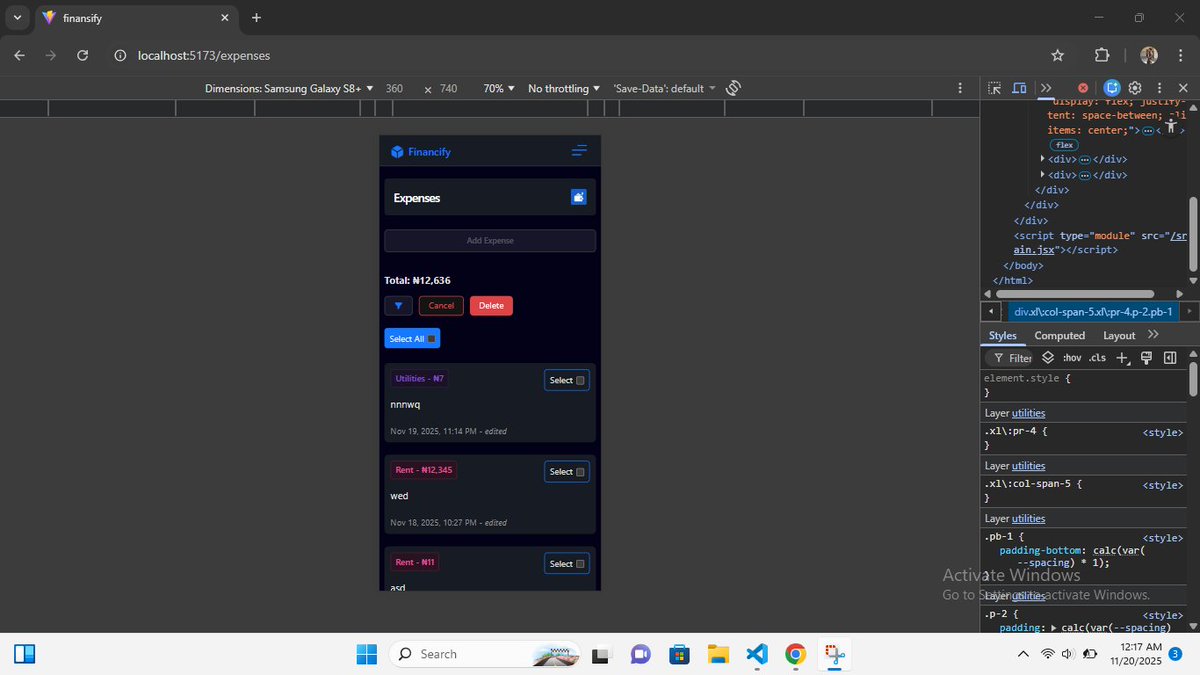The image size is (1200, 675).
Task: Switch to the Layout tab
Action: coord(1119,336)
